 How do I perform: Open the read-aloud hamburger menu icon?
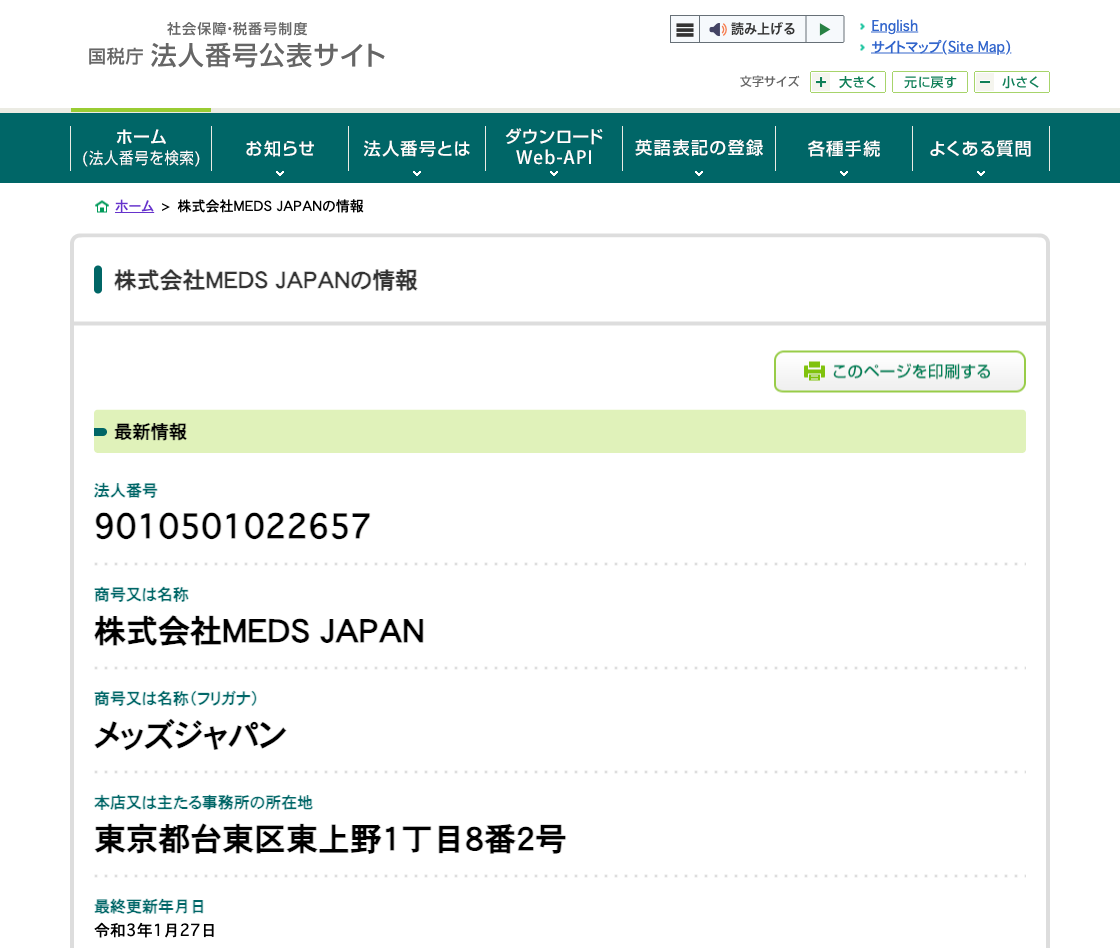point(684,29)
